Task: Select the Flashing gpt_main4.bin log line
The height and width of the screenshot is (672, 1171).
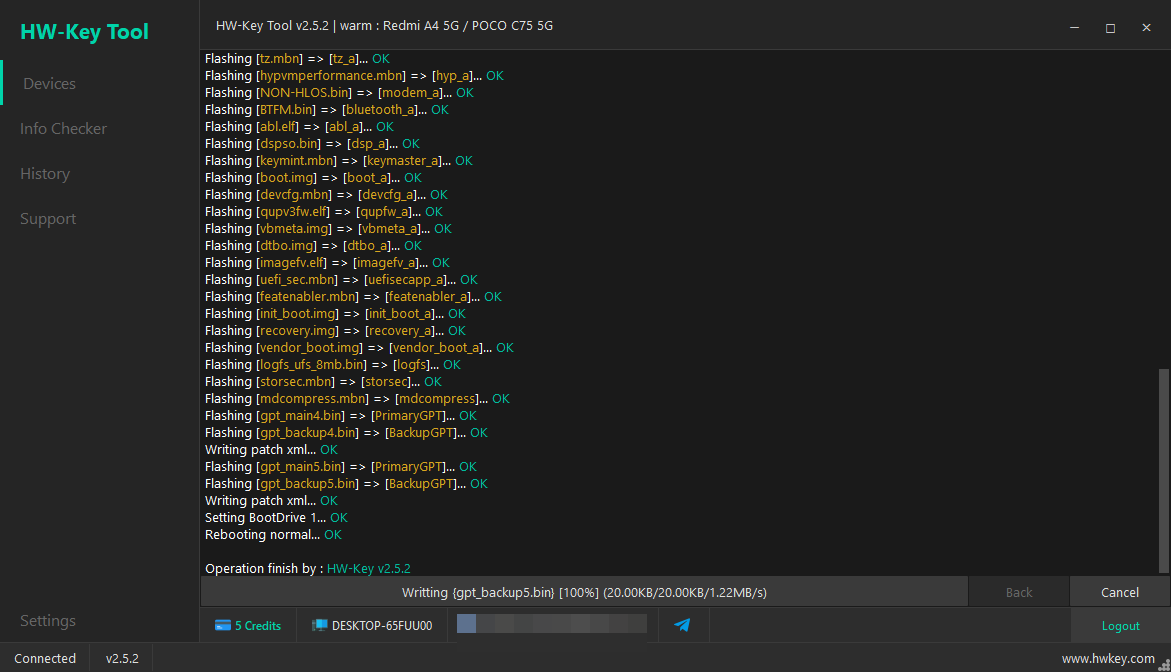Action: 341,416
